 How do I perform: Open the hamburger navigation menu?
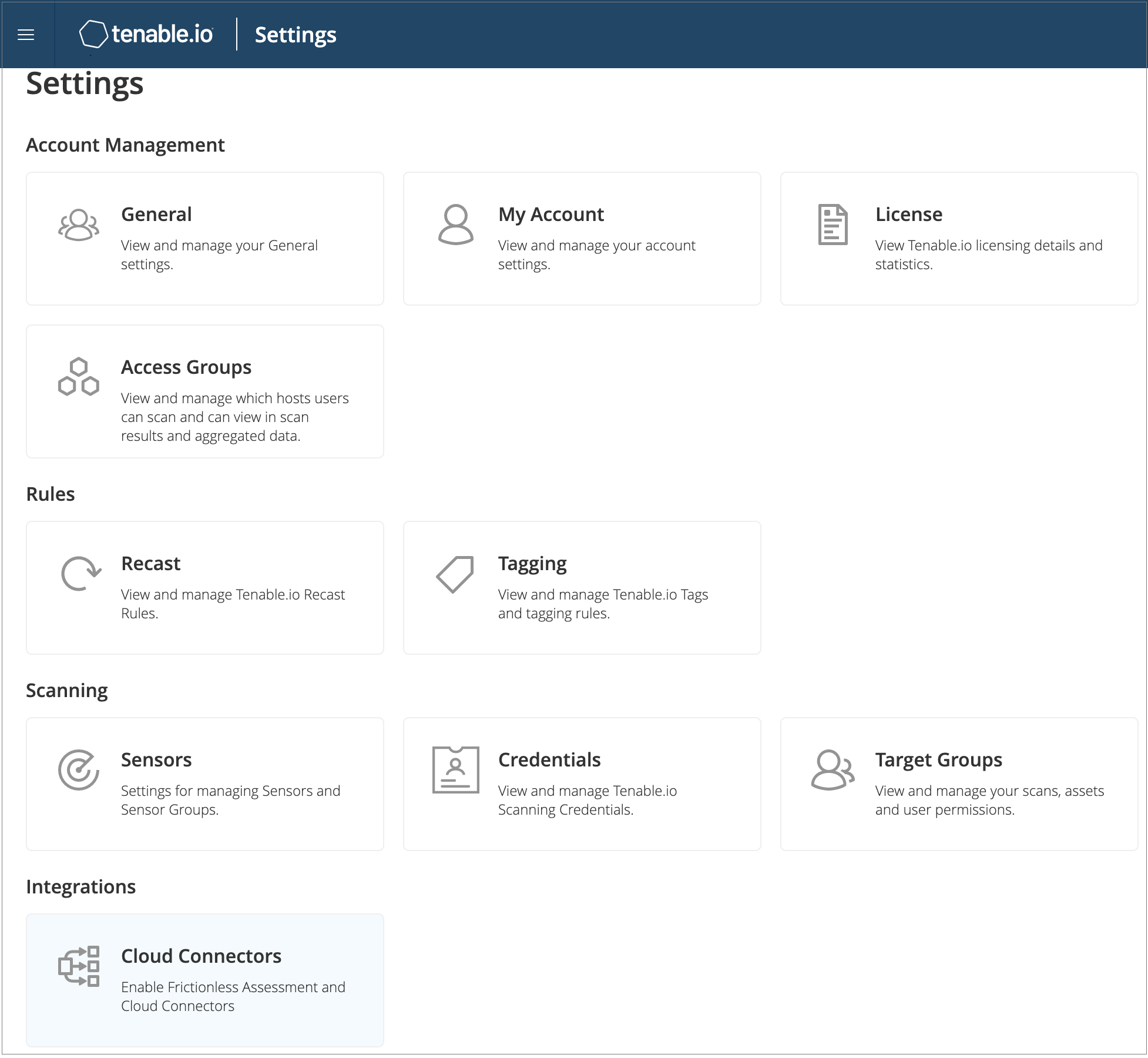[26, 35]
